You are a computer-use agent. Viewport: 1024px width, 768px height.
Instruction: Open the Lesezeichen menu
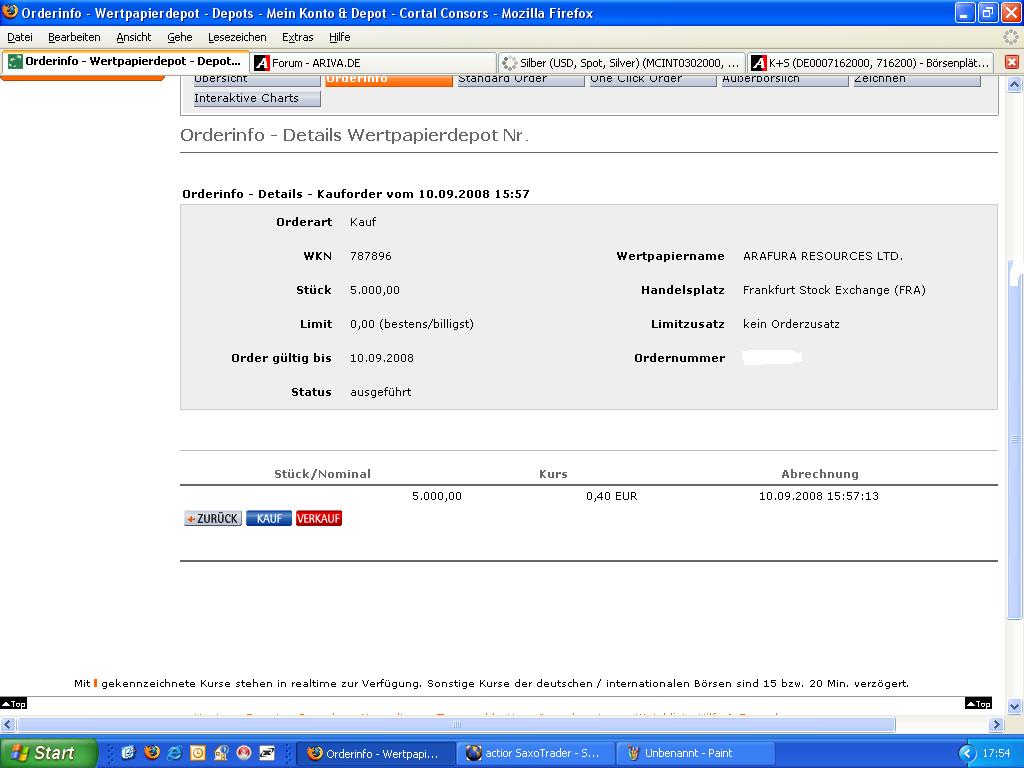(x=237, y=37)
